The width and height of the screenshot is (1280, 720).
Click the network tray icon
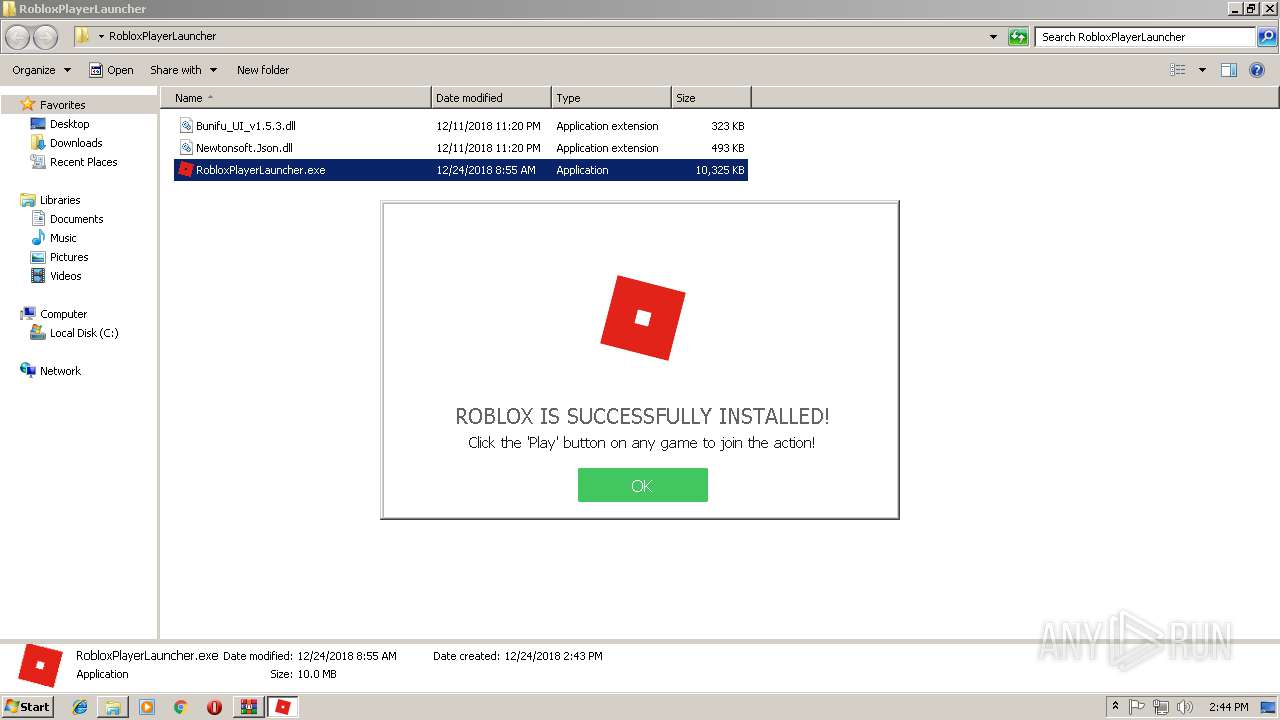(x=1161, y=707)
